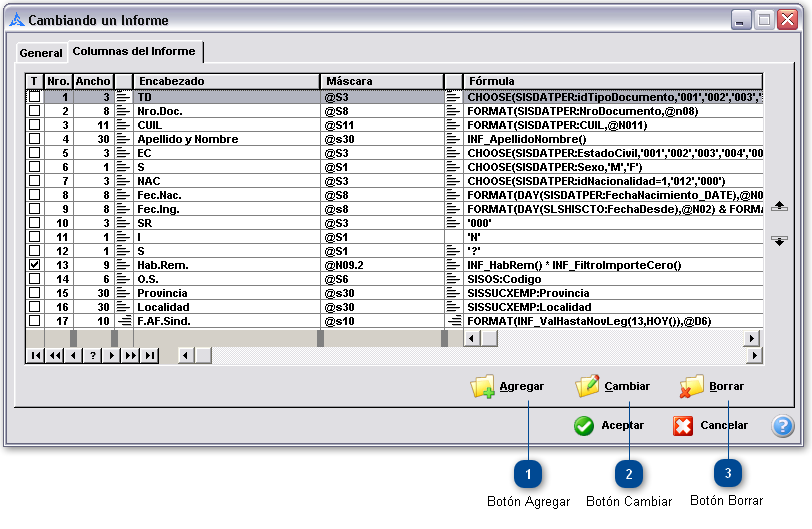Click the red Cancelar cross icon
This screenshot has height=529, width=812.
coord(683,426)
